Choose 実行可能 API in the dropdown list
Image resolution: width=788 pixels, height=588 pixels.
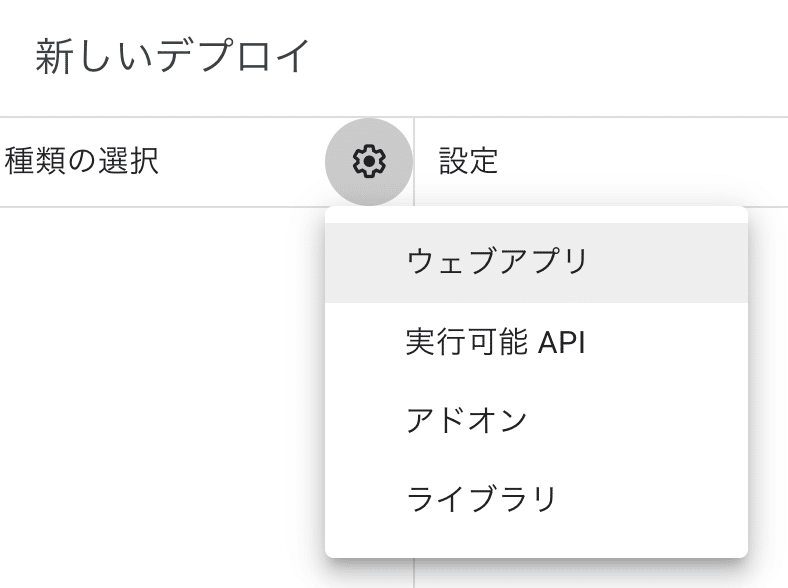point(536,342)
